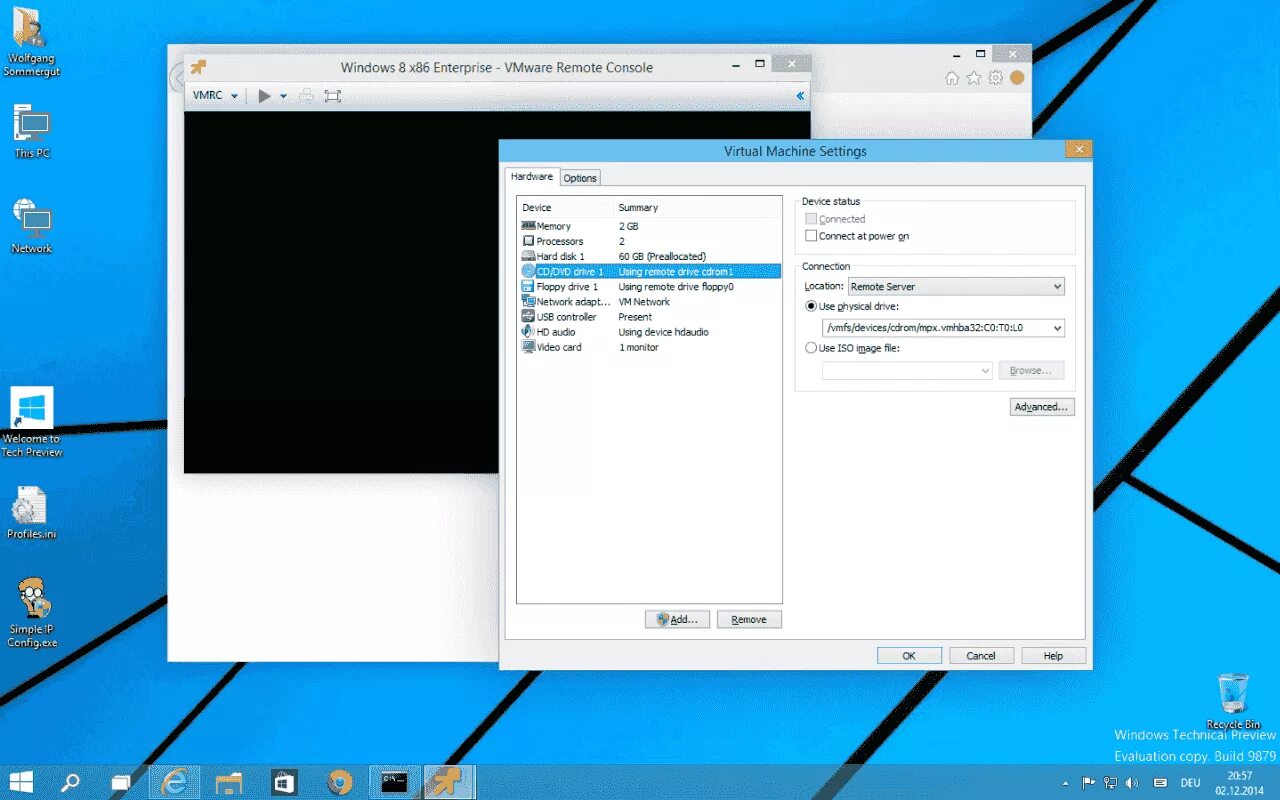The width and height of the screenshot is (1280, 800).
Task: Cancel the Virtual Machine Settings dialog
Action: point(981,656)
